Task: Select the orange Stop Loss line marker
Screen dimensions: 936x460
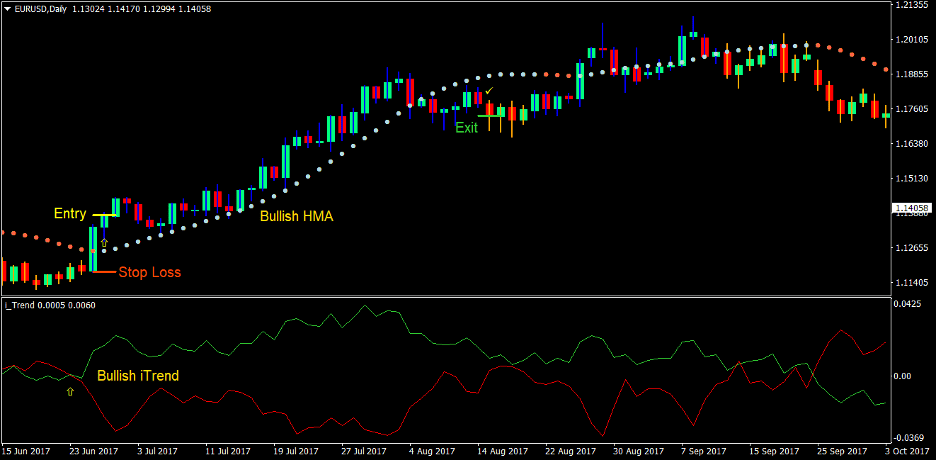Action: coord(101,271)
